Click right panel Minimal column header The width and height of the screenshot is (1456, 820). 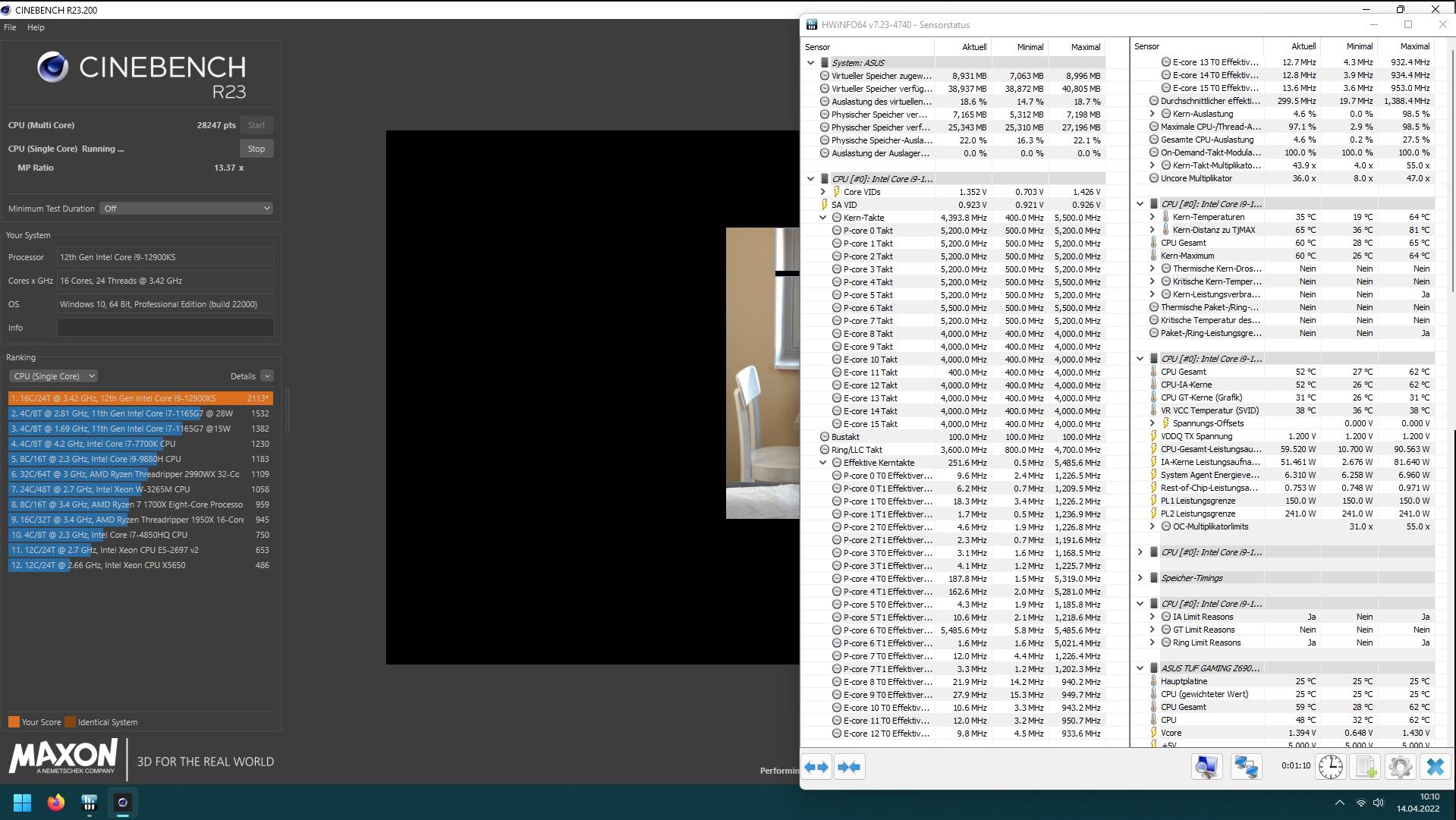[1350, 46]
